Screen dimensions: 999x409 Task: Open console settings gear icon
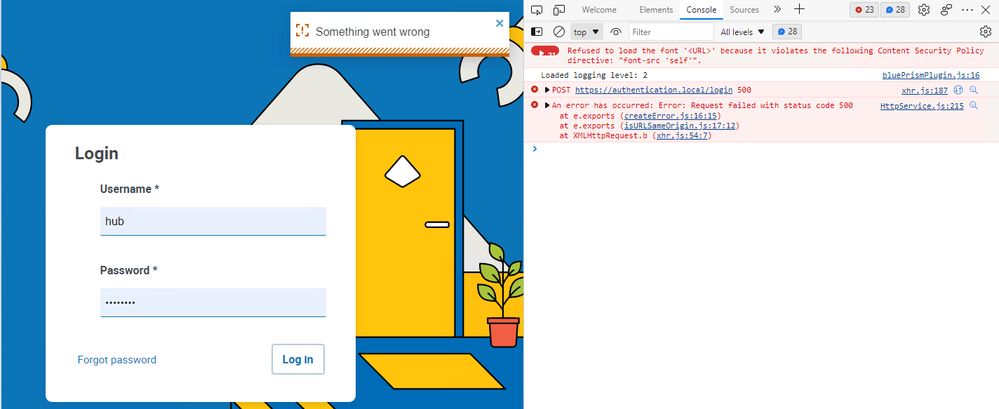click(985, 31)
